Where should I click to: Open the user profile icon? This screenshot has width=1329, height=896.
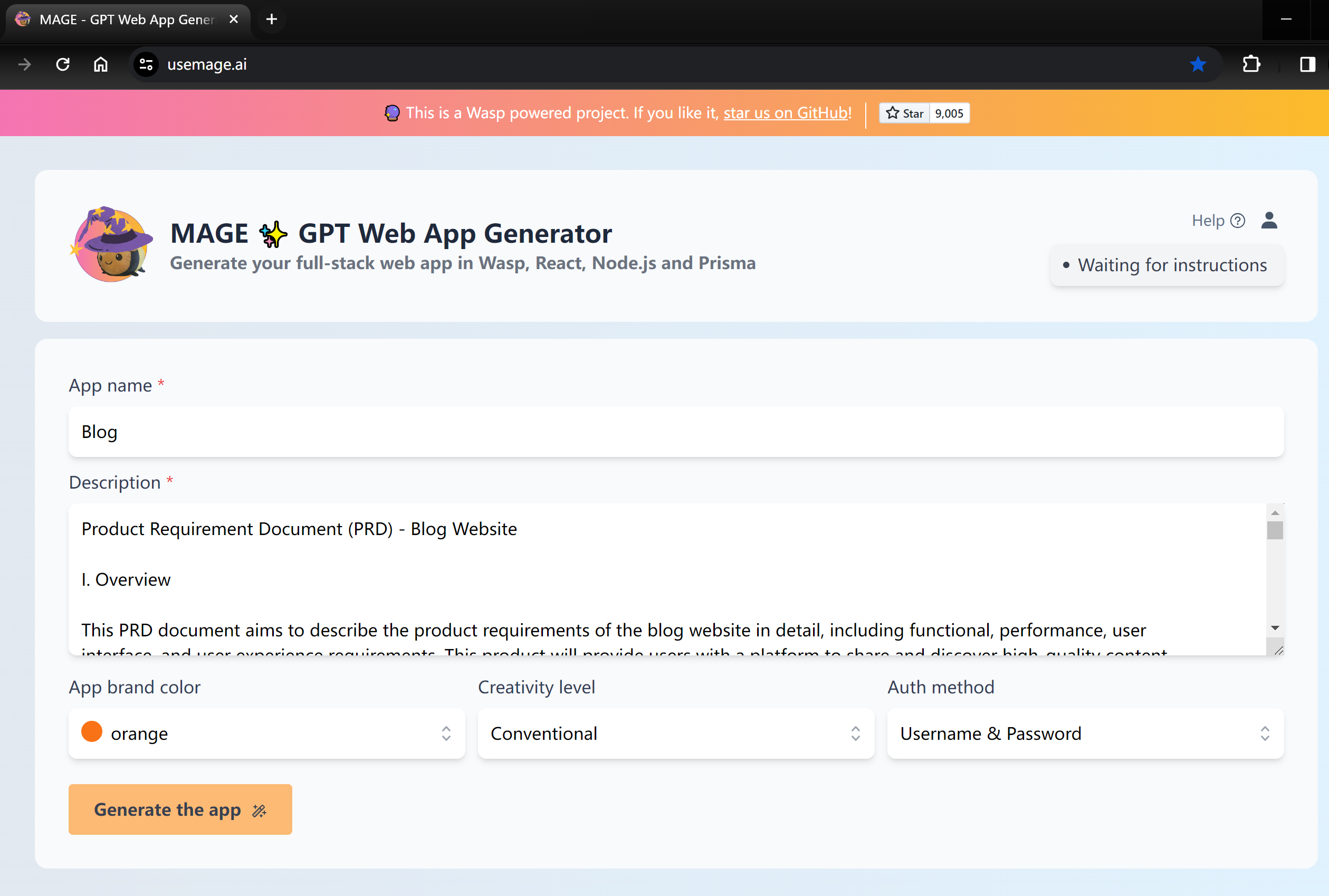1269,221
